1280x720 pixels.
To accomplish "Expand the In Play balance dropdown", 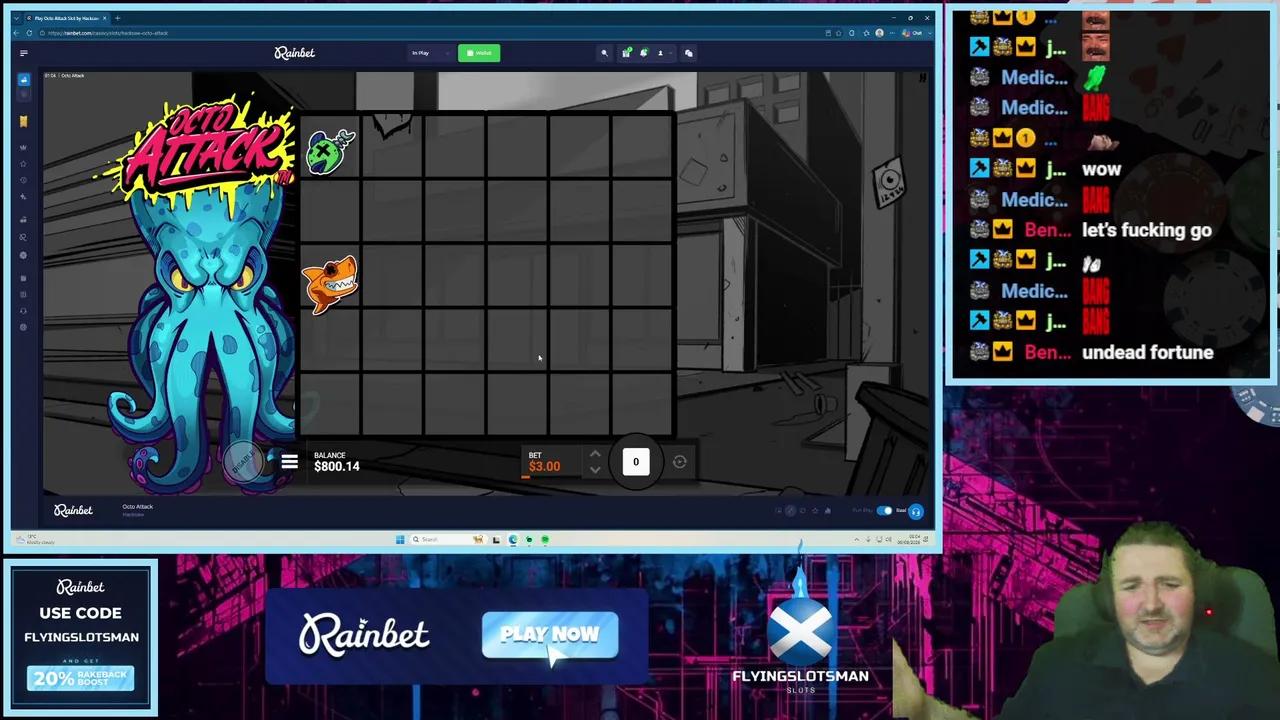I will 430,53.
